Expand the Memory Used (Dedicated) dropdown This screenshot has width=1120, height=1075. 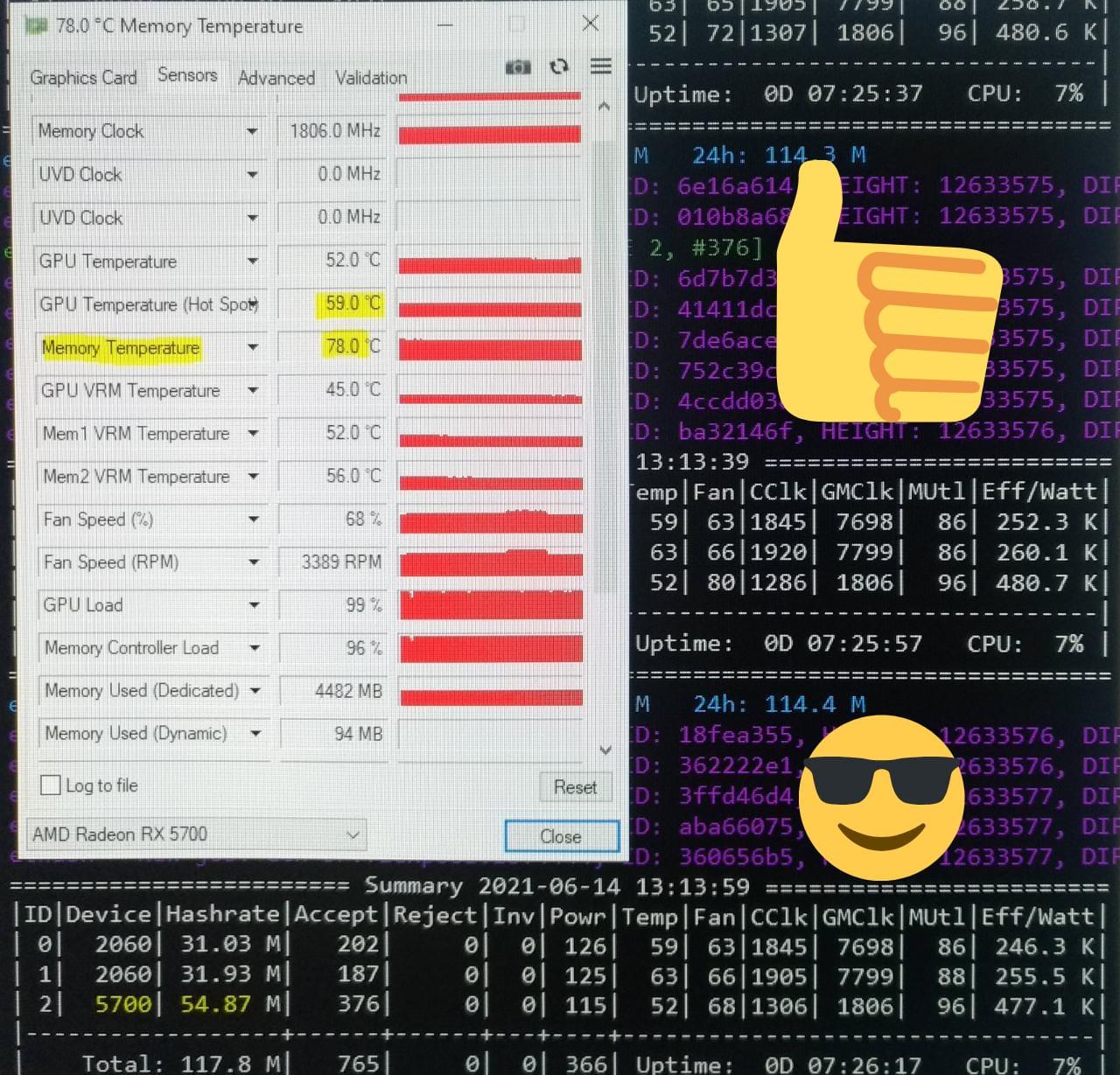pos(255,691)
